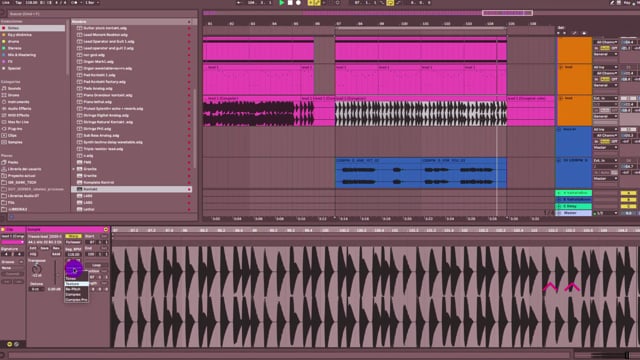Click the Transpose knob
The width and height of the screenshot is (640, 360).
click(36, 269)
